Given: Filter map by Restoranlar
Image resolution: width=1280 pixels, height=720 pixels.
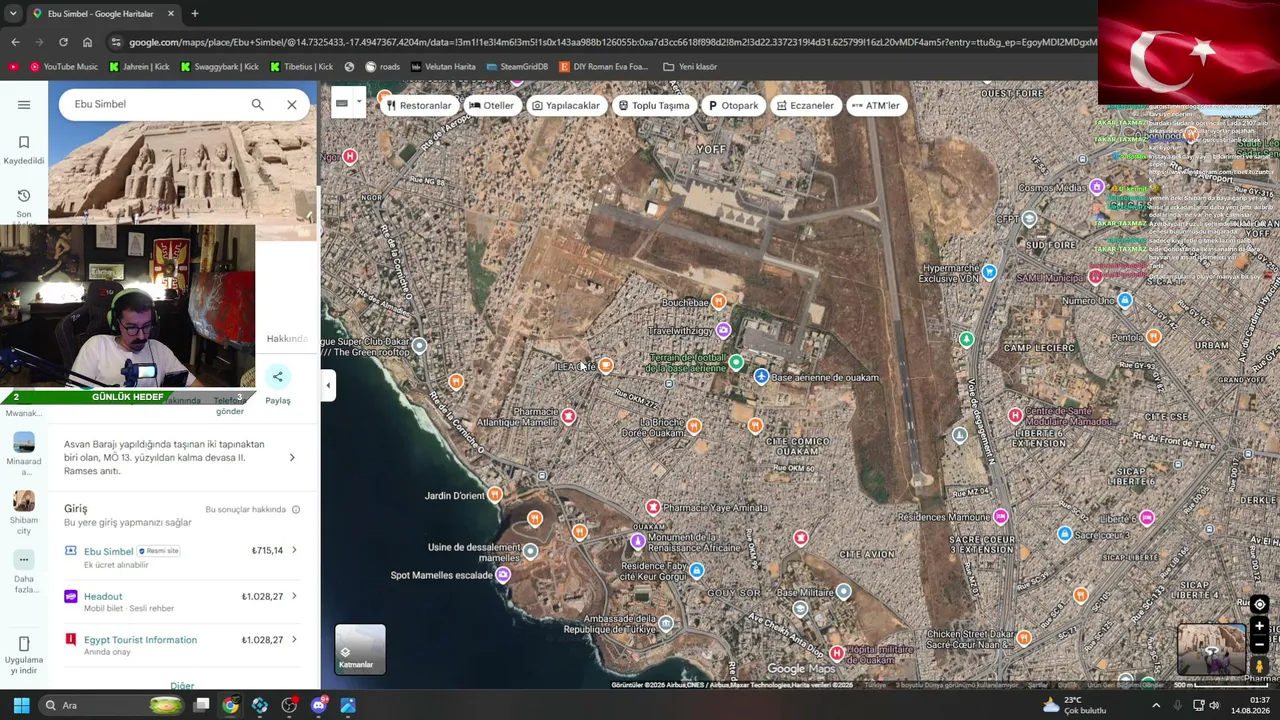Looking at the screenshot, I should pyautogui.click(x=419, y=105).
